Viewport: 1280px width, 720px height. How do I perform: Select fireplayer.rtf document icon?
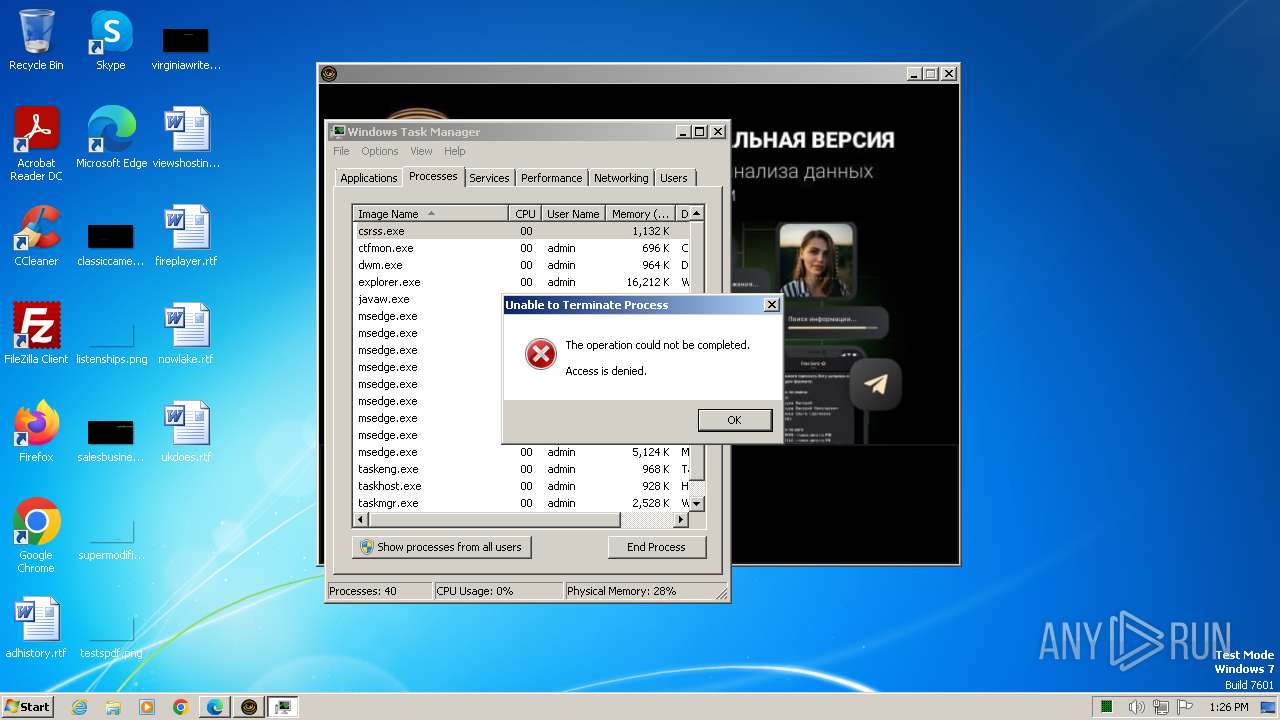[186, 236]
